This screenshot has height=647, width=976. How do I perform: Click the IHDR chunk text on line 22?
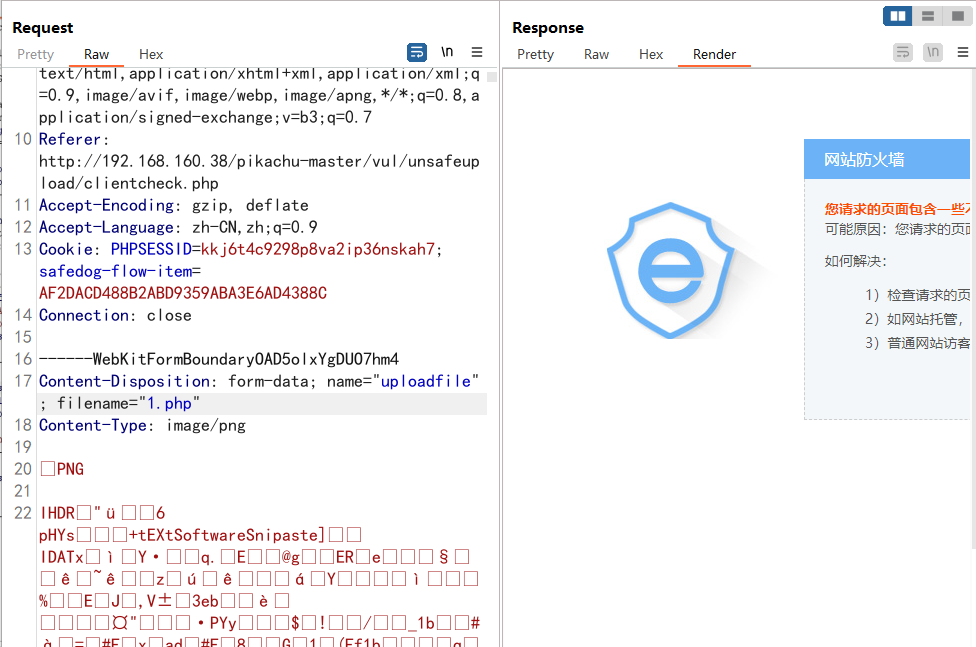57,513
